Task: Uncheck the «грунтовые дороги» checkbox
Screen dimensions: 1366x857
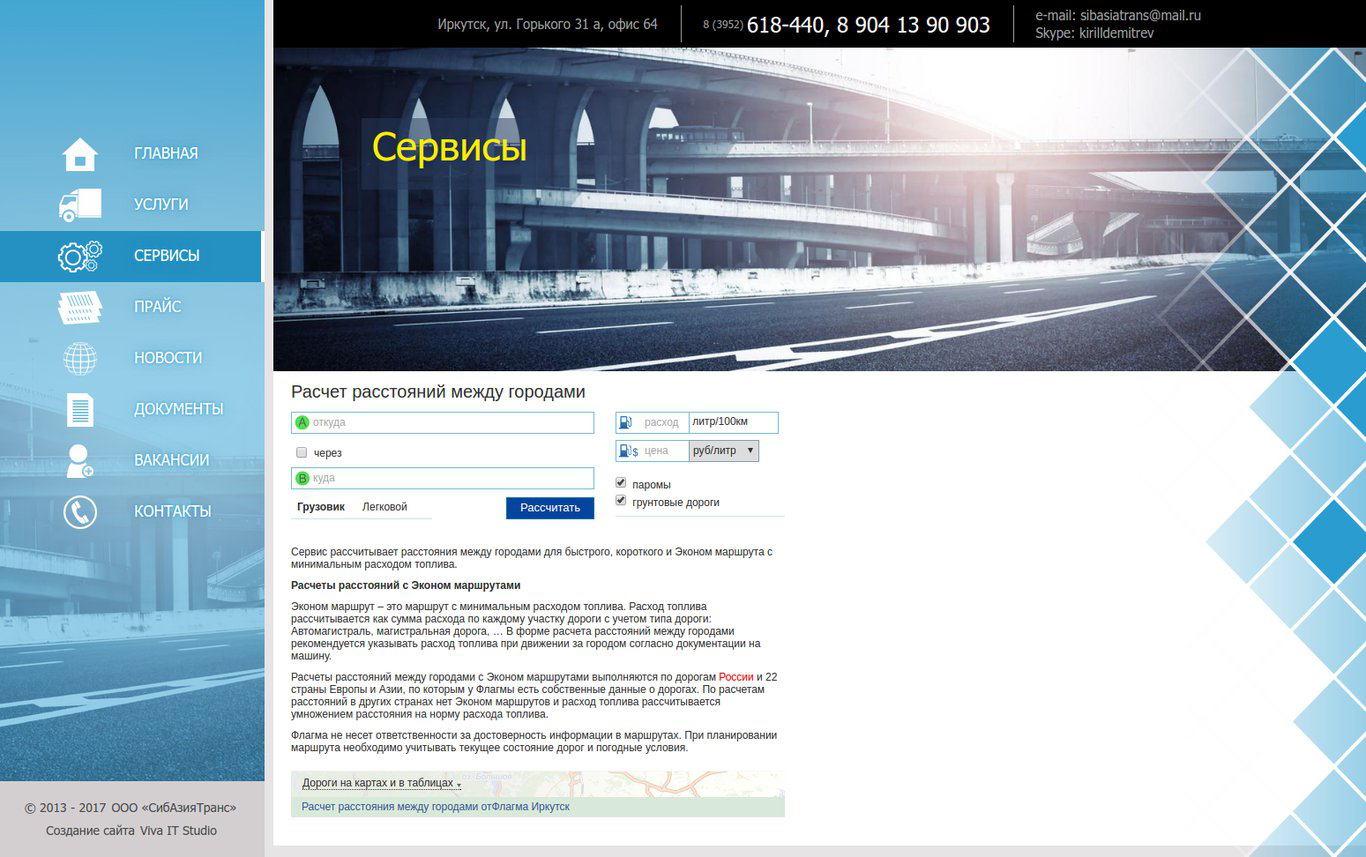Action: (x=621, y=501)
